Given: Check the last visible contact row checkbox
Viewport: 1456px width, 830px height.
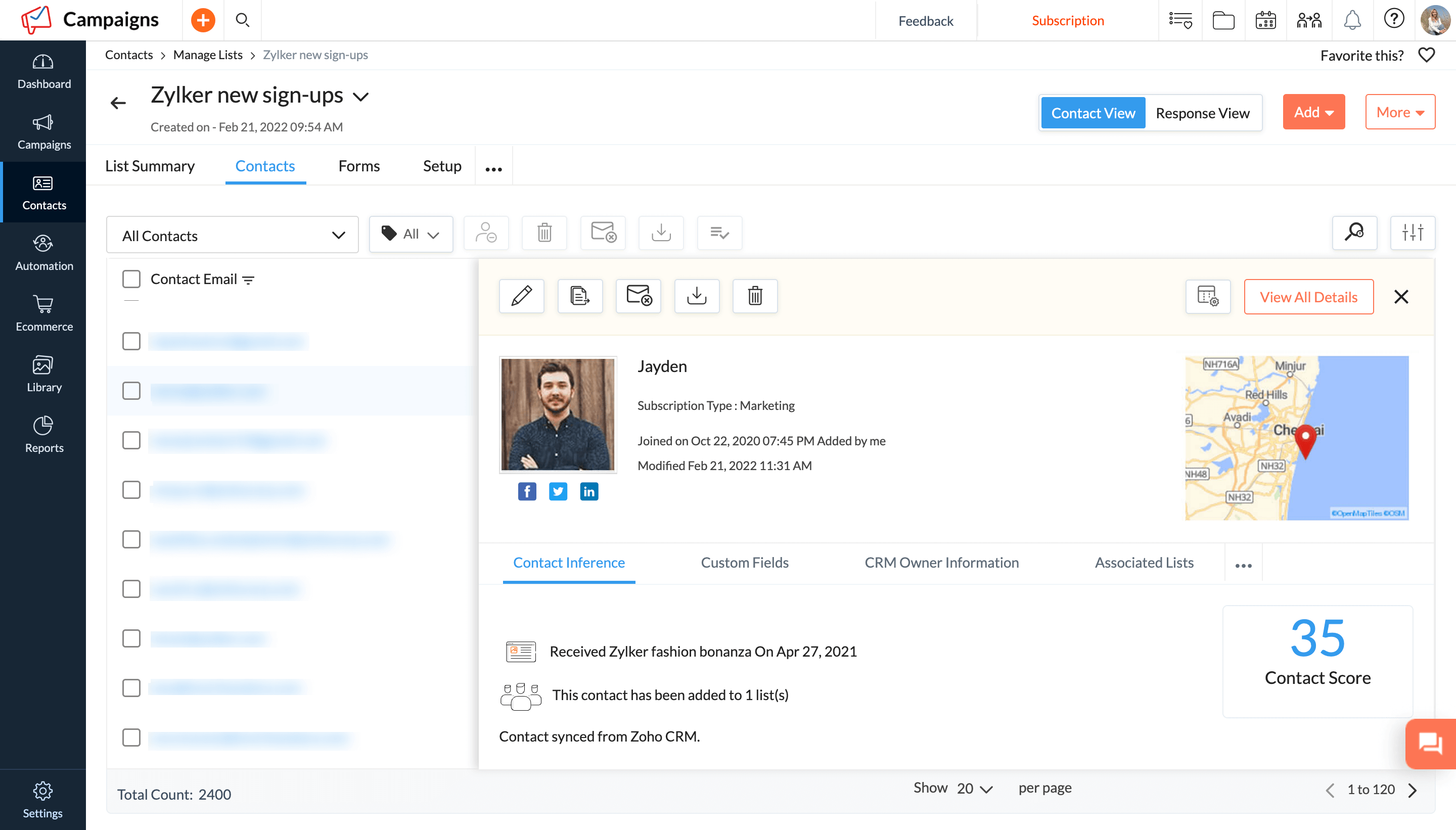Looking at the screenshot, I should [131, 737].
